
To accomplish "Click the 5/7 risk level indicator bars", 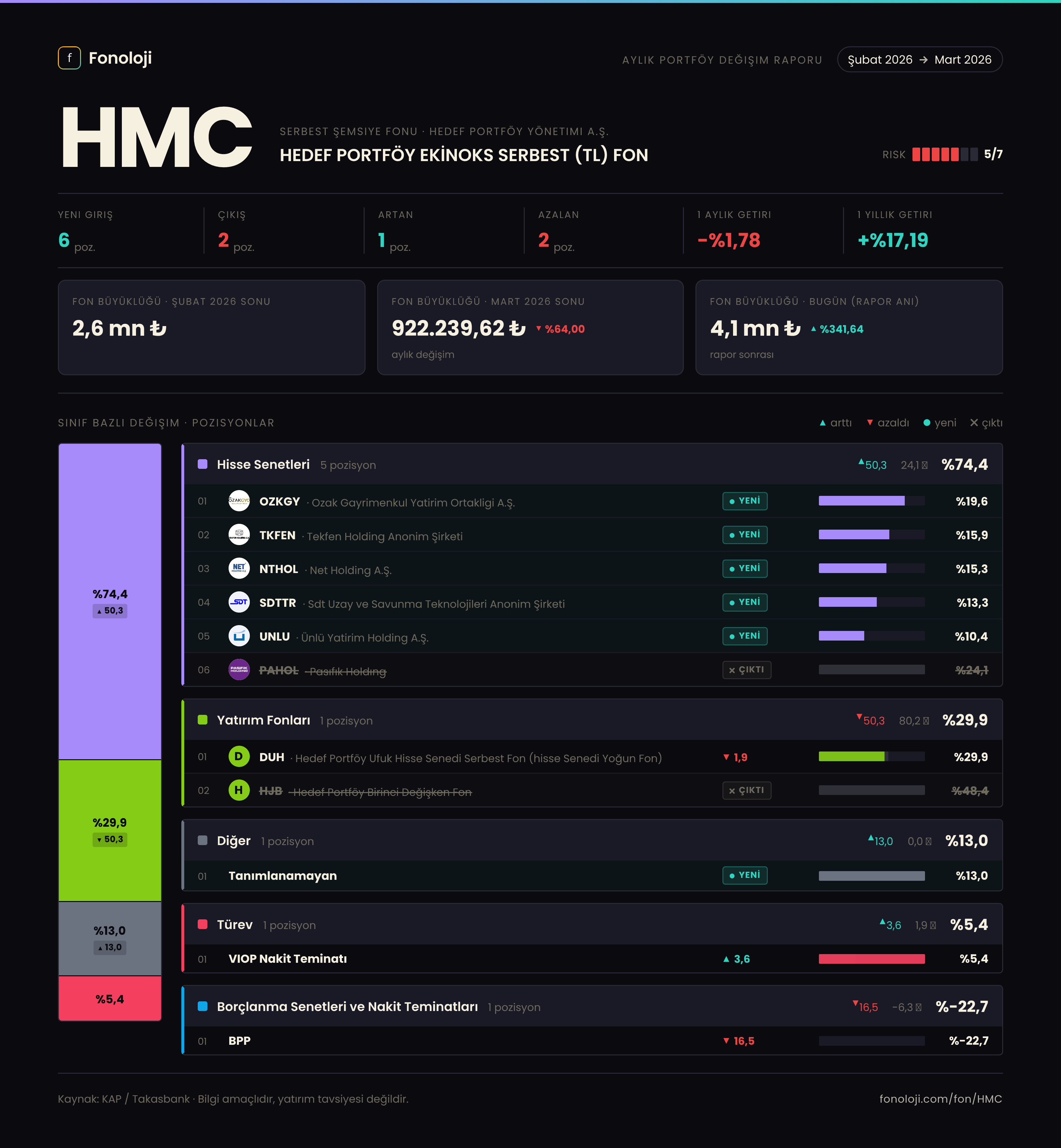I will point(945,154).
